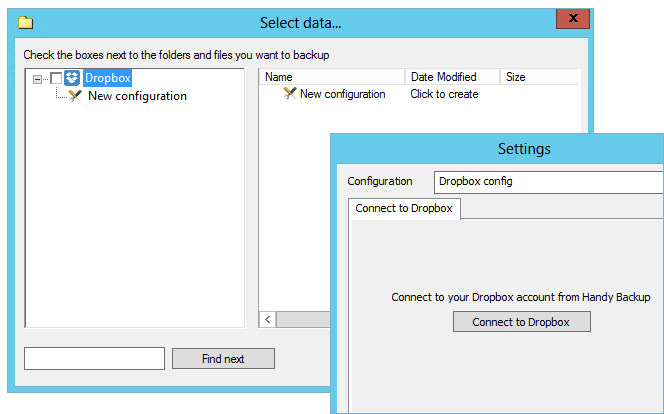Select Dropbox item in folder tree
664x414 pixels.
point(108,78)
